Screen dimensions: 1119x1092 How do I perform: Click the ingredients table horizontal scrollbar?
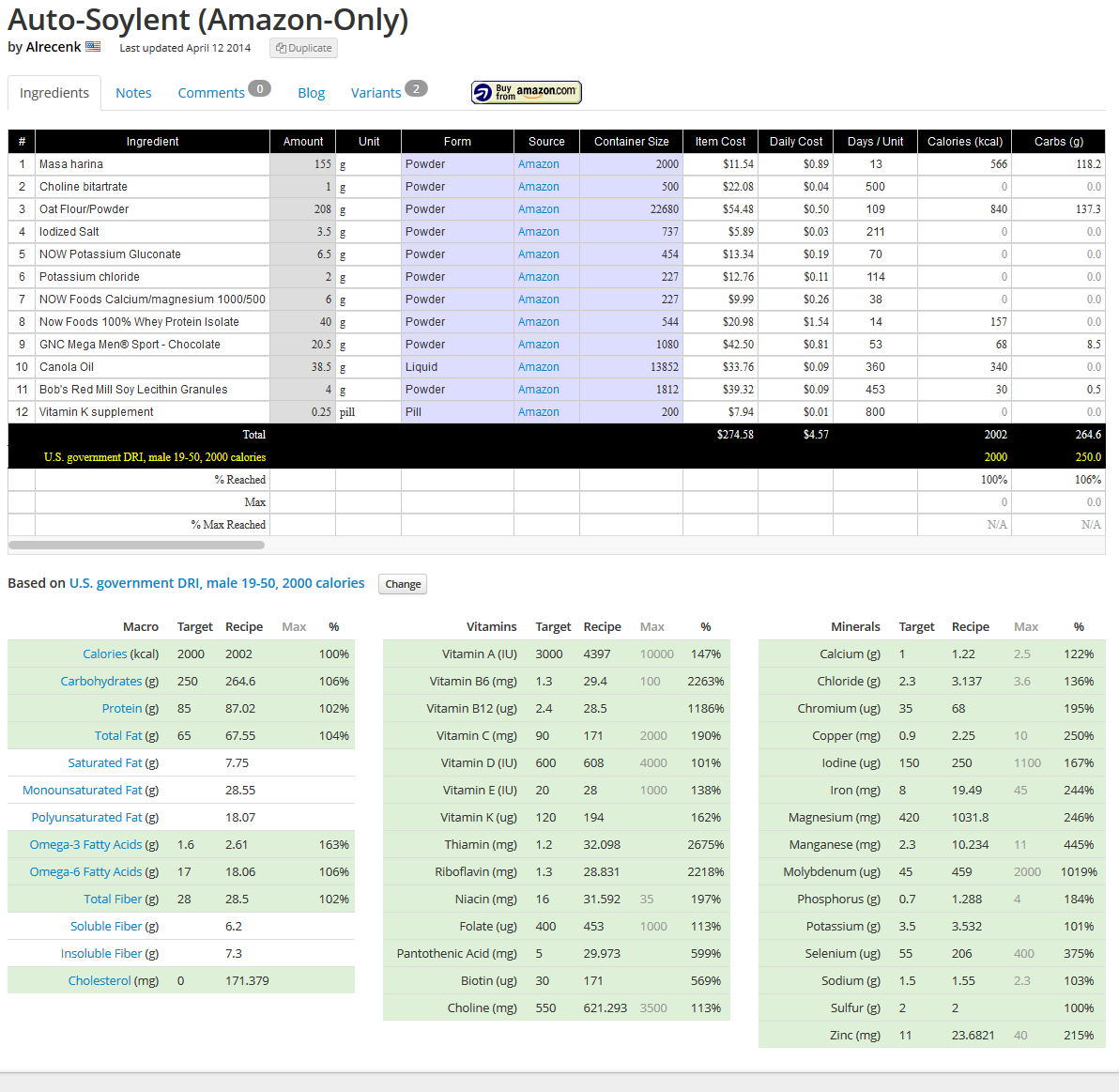point(136,546)
